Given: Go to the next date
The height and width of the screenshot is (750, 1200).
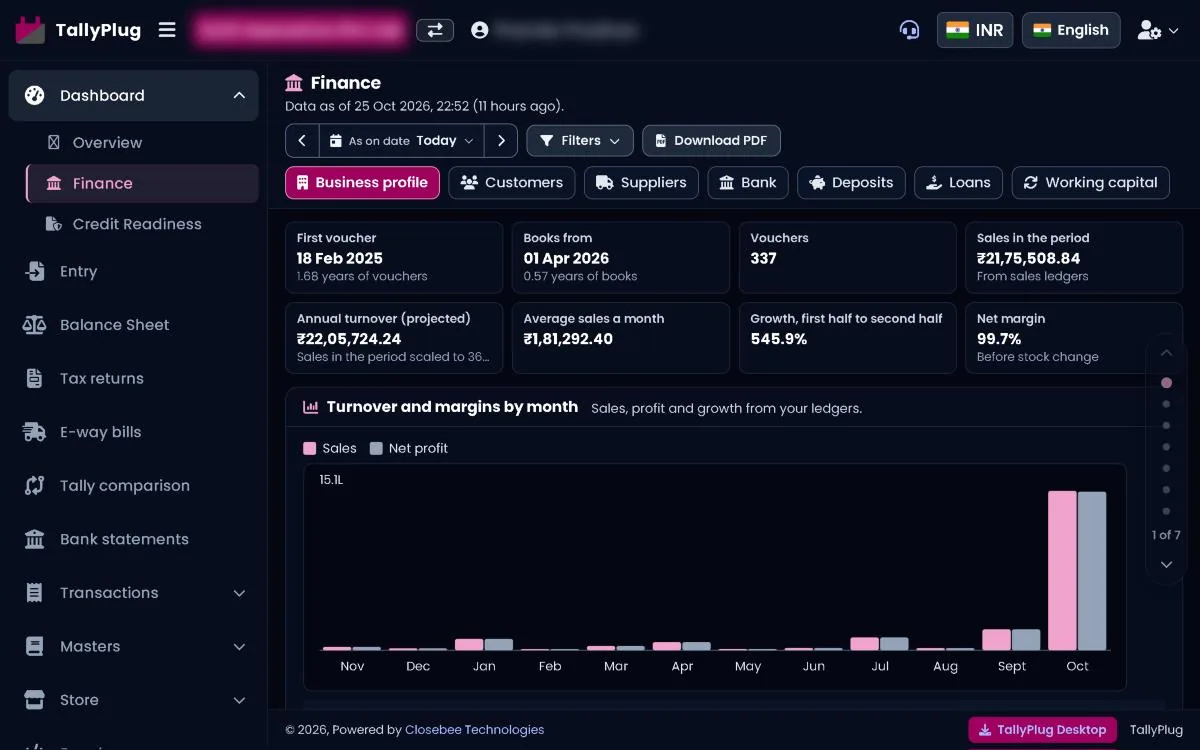Looking at the screenshot, I should [x=501, y=141].
